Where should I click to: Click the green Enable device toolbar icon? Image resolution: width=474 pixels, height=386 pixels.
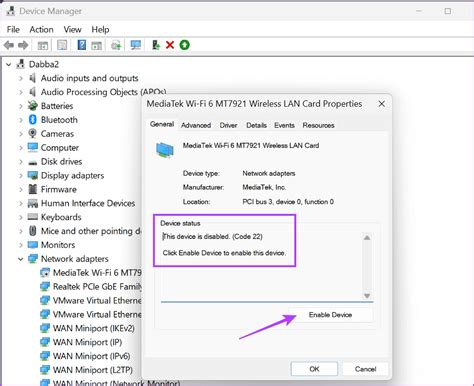click(184, 45)
